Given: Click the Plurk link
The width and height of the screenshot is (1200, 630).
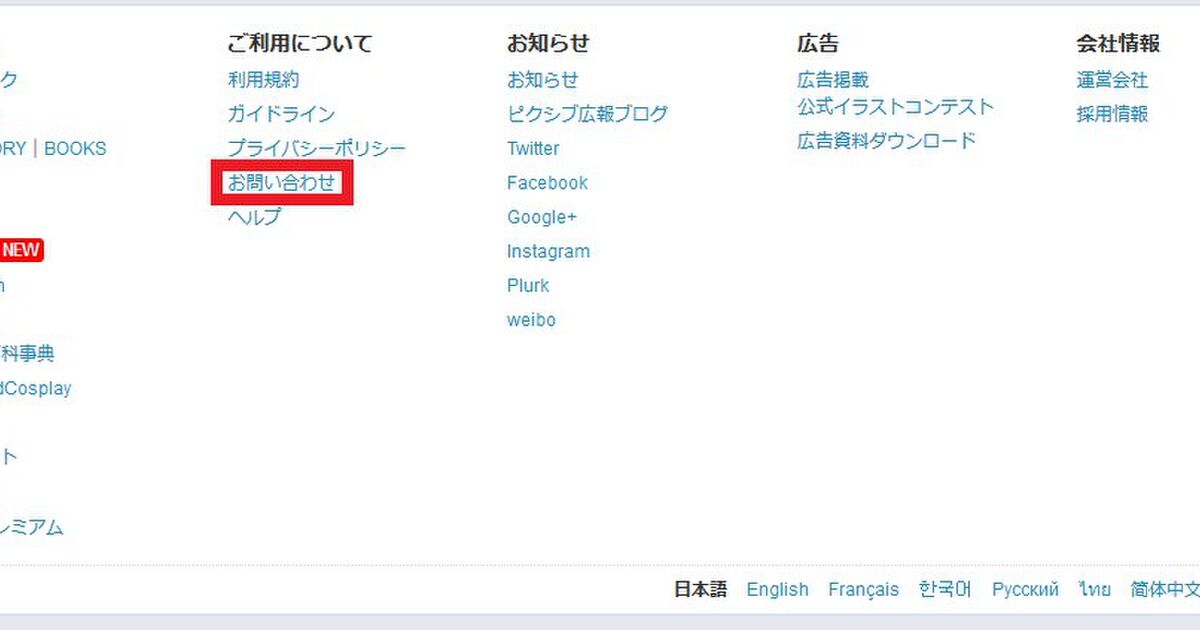Looking at the screenshot, I should tap(528, 285).
